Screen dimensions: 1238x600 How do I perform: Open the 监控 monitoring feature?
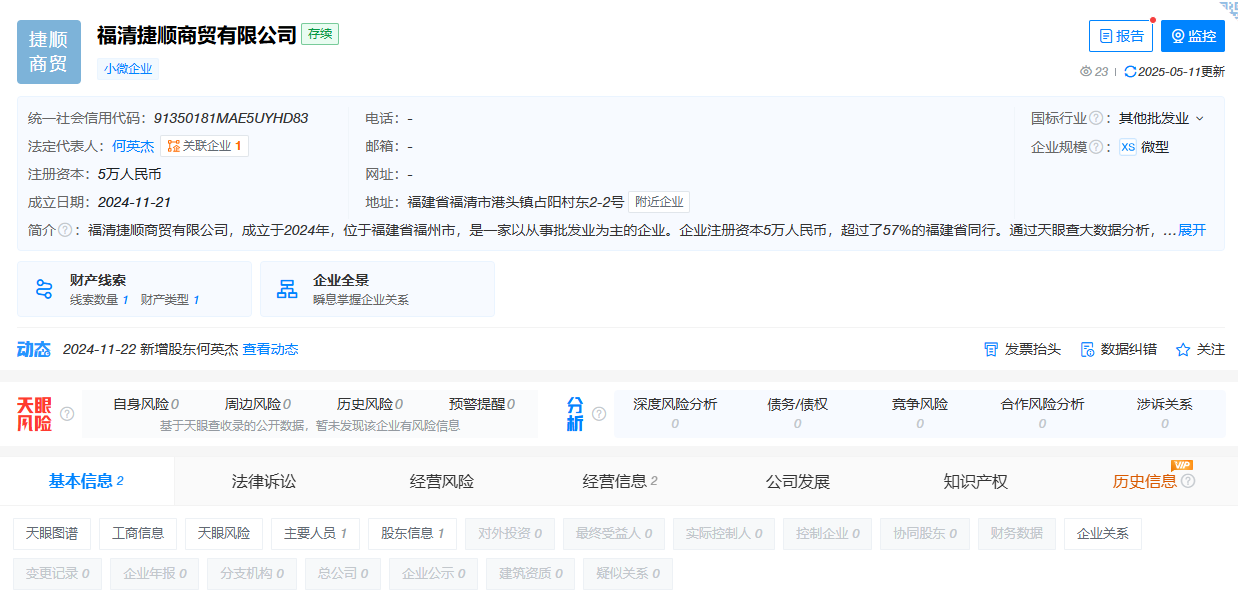point(1193,35)
